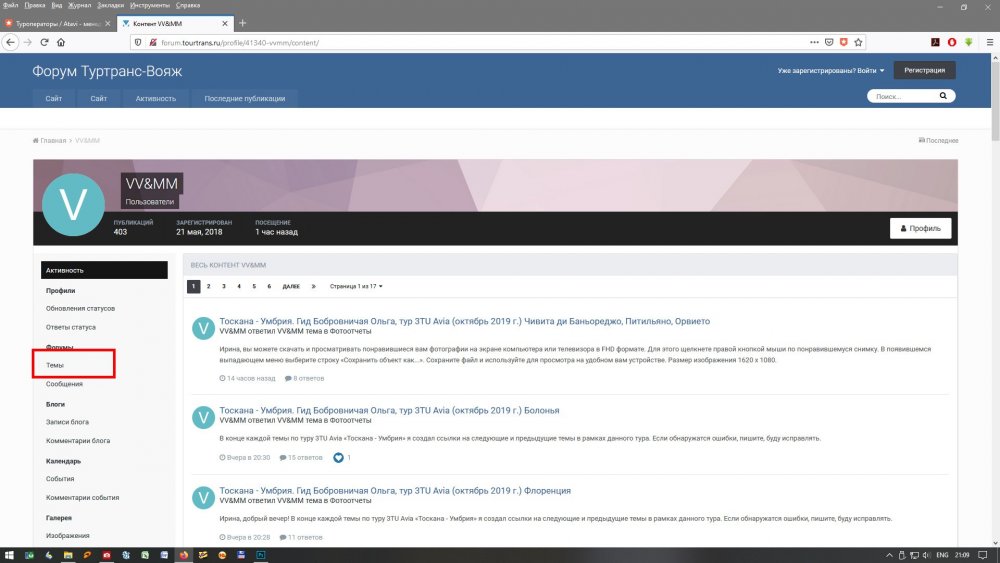The width and height of the screenshot is (1000, 563).
Task: Click the forum 'Поиск...' search field
Action: (900, 97)
